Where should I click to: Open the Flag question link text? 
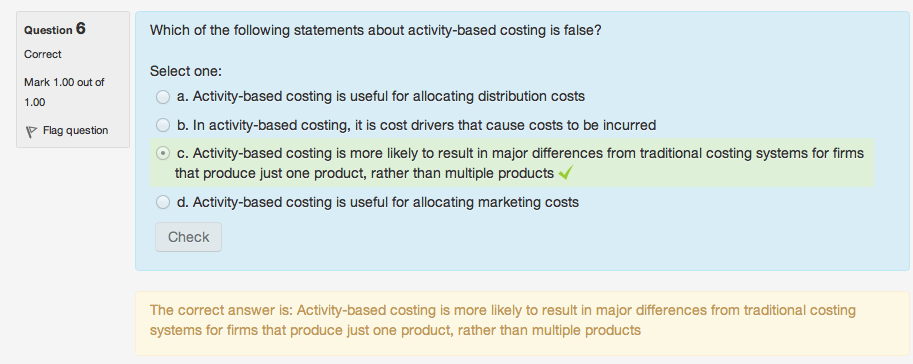click(76, 130)
